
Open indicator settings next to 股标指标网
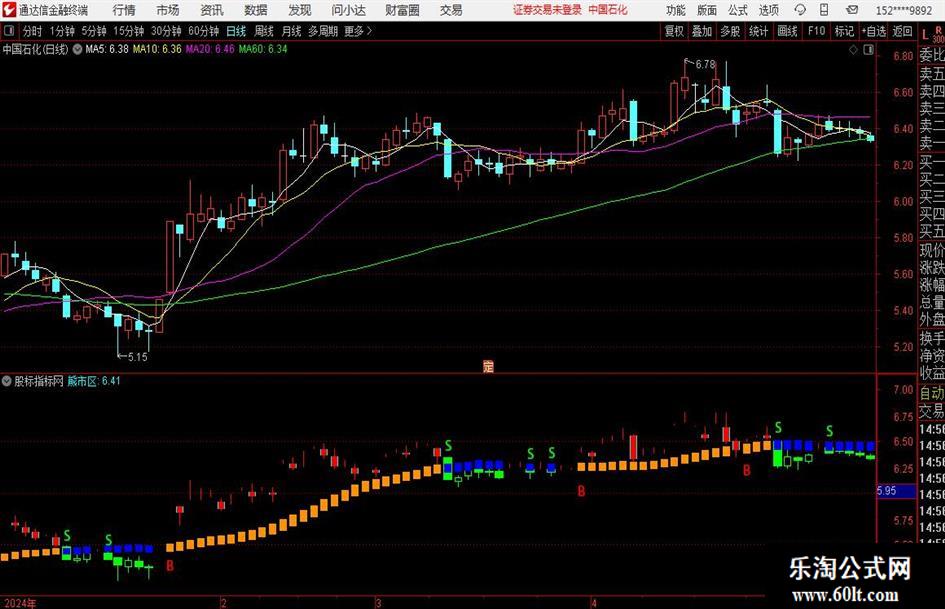pyautogui.click(x=7, y=381)
